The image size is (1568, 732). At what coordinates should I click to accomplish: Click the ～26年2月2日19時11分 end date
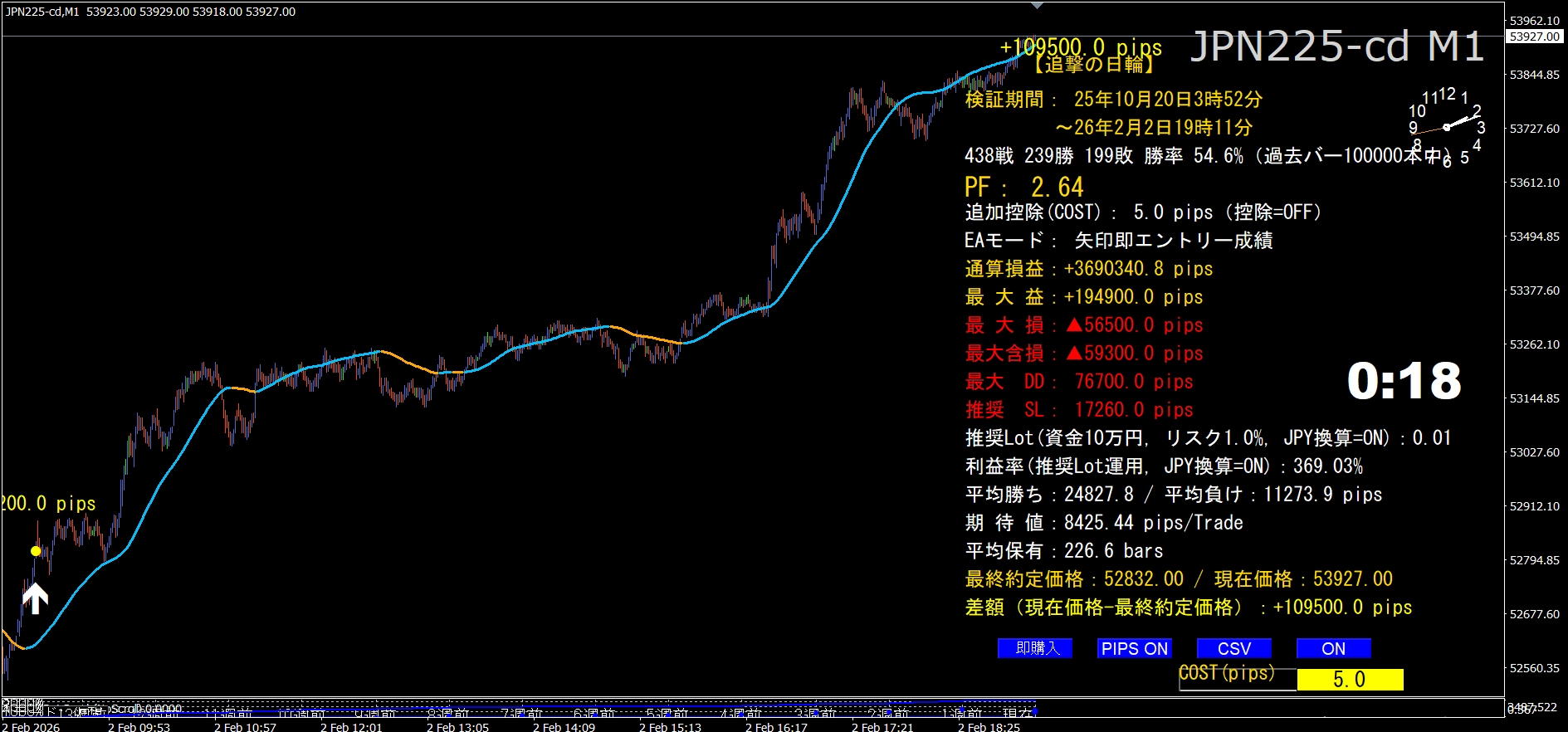(1154, 128)
